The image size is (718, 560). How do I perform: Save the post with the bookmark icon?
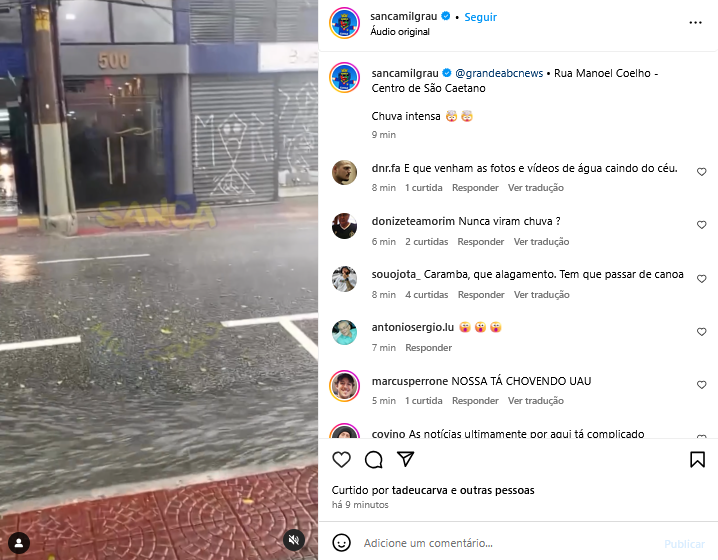tap(697, 459)
